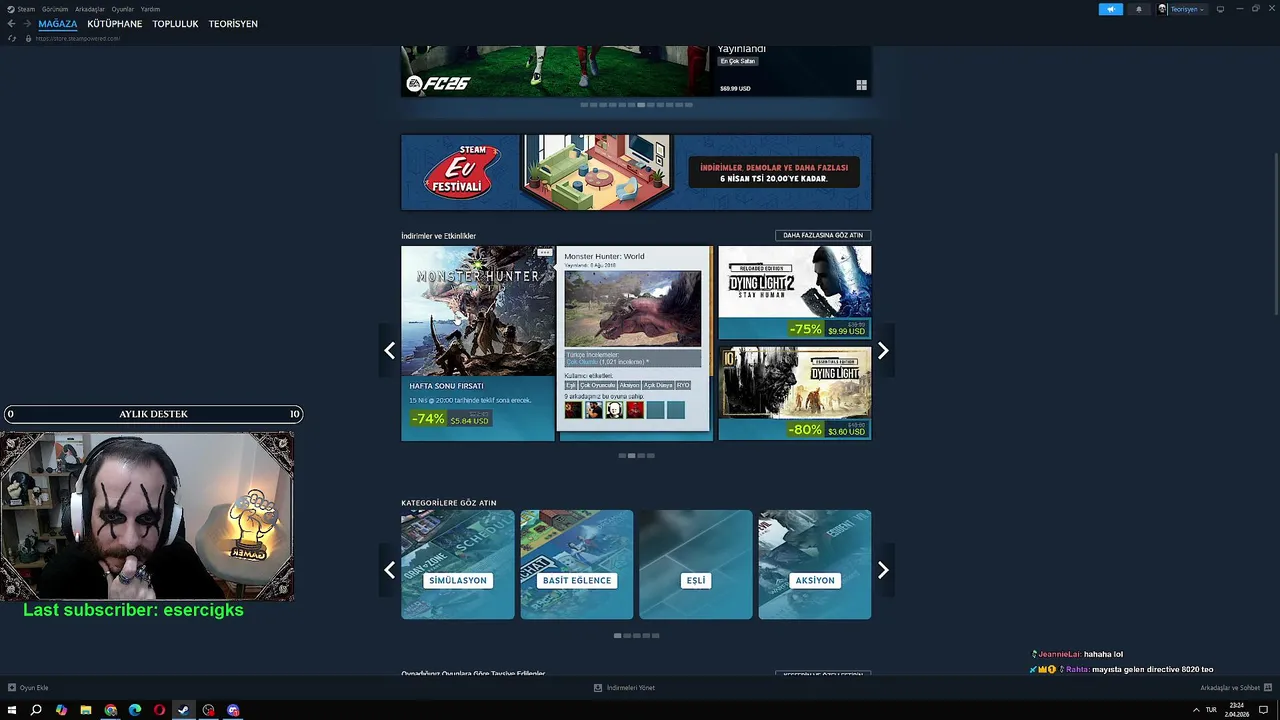Click the store URL address field
This screenshot has height=720, width=1280.
coord(78,38)
